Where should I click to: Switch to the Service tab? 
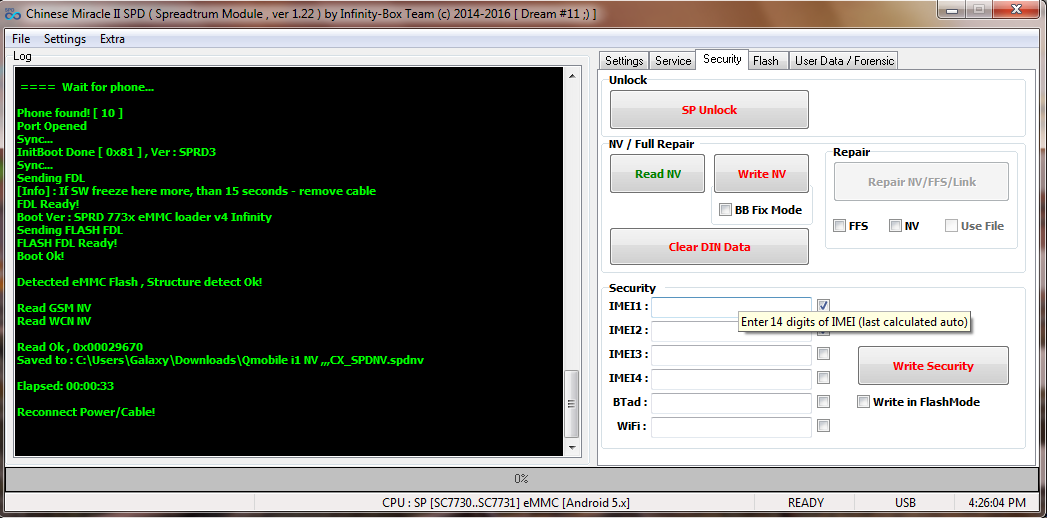(x=672, y=61)
